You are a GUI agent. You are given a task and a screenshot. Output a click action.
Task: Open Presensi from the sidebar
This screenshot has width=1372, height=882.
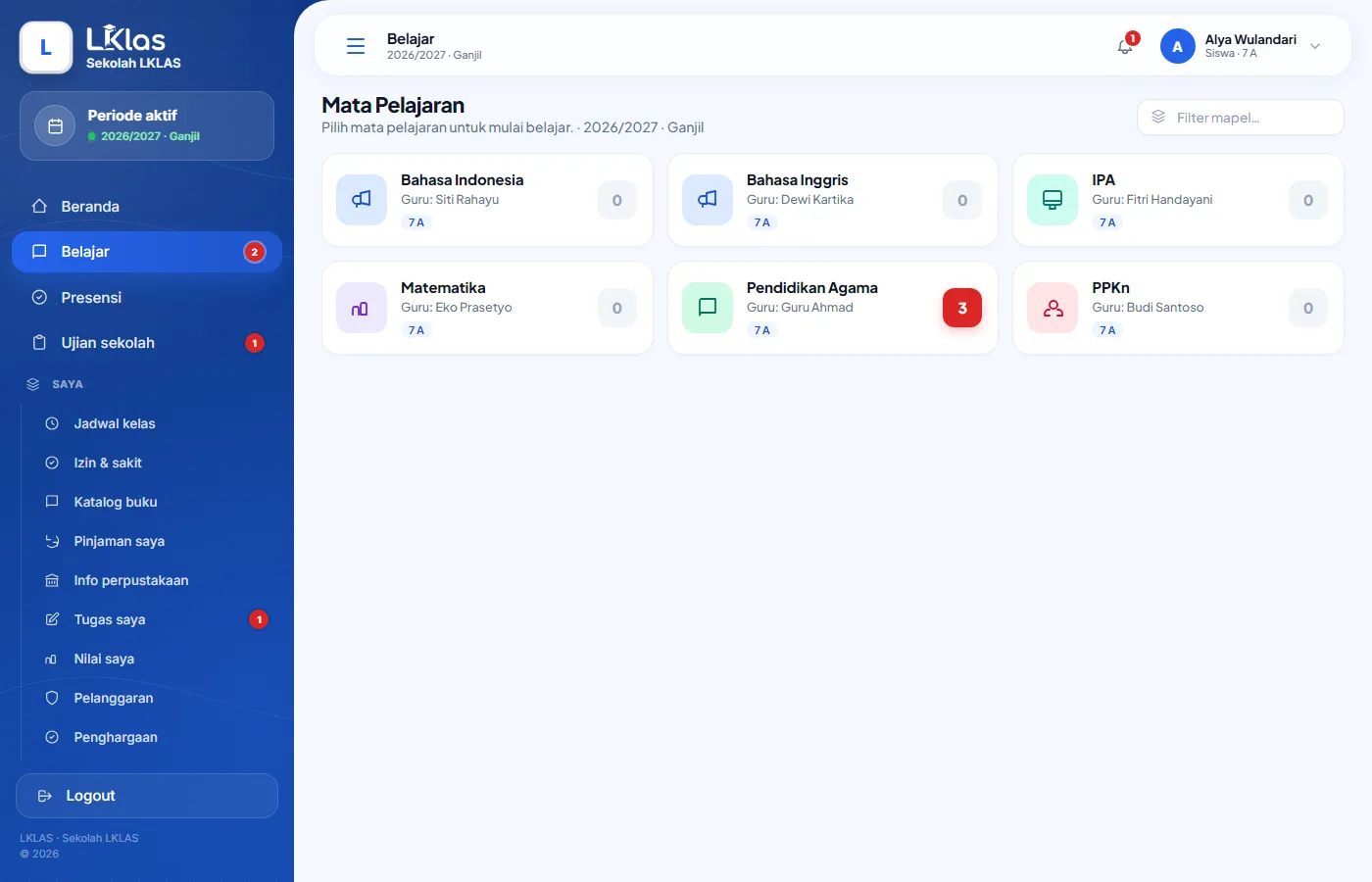tap(147, 297)
